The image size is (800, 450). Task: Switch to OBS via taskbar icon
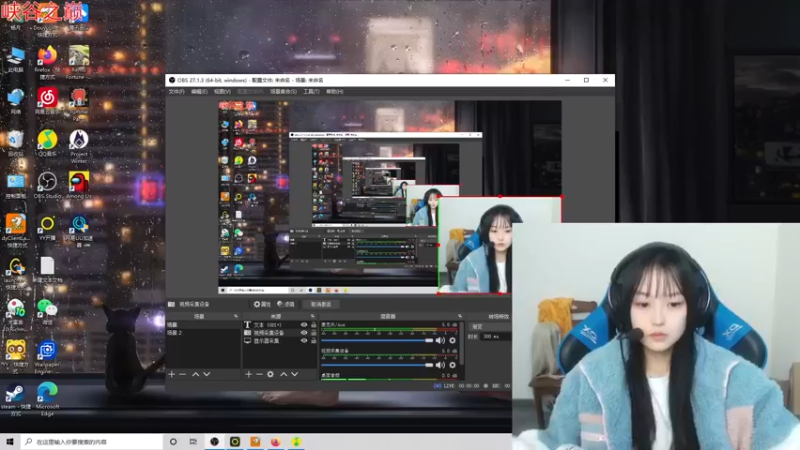pyautogui.click(x=214, y=441)
